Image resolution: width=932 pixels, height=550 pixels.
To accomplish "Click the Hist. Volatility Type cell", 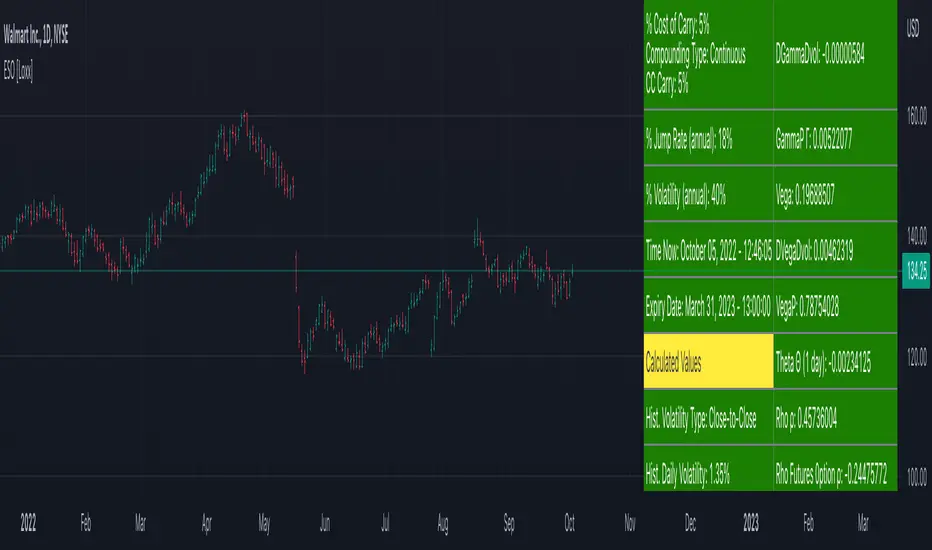I will click(x=709, y=418).
